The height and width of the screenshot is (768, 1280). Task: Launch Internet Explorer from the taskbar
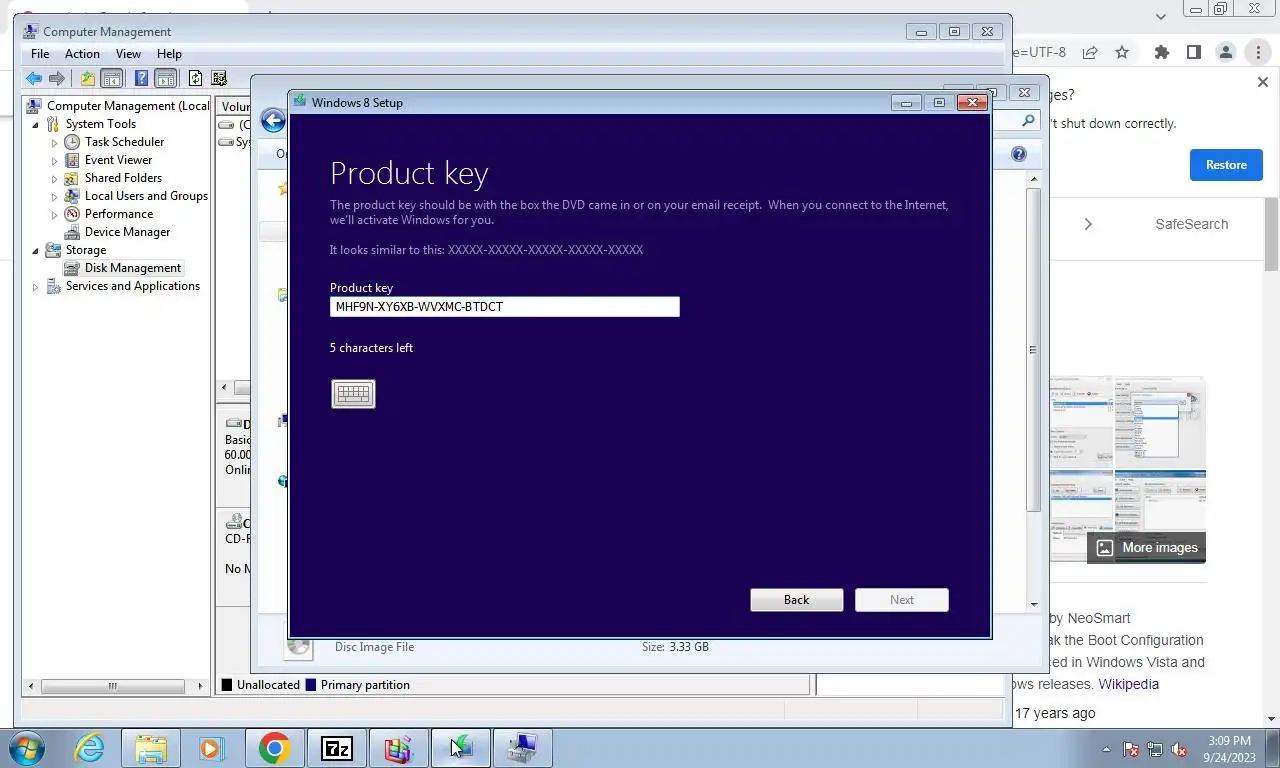89,748
